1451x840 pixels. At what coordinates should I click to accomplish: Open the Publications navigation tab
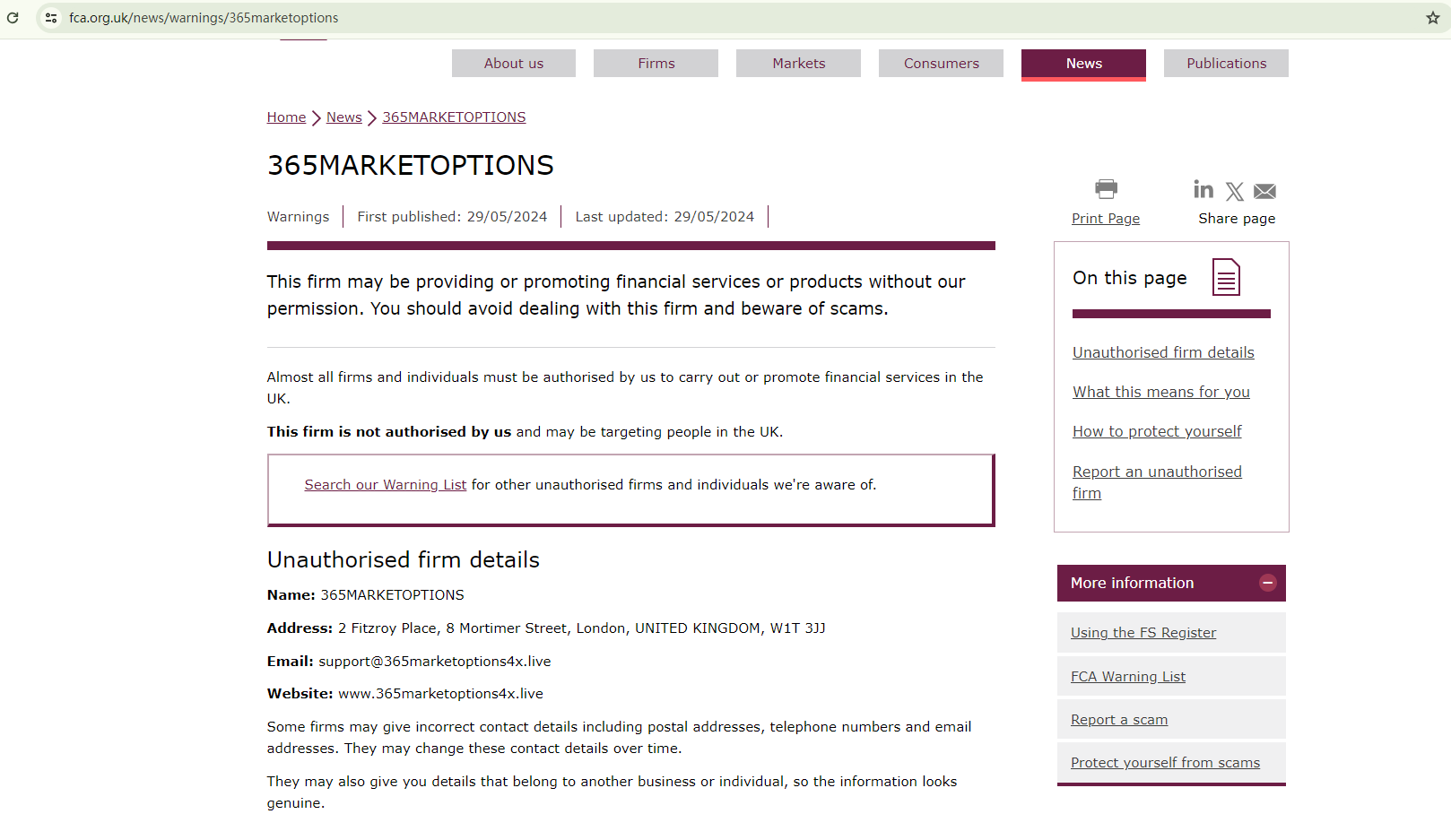(x=1226, y=64)
